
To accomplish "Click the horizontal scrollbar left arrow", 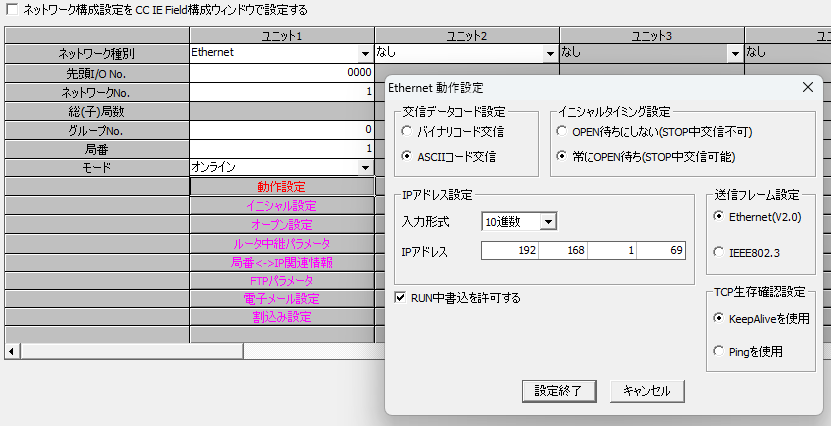I will point(12,351).
